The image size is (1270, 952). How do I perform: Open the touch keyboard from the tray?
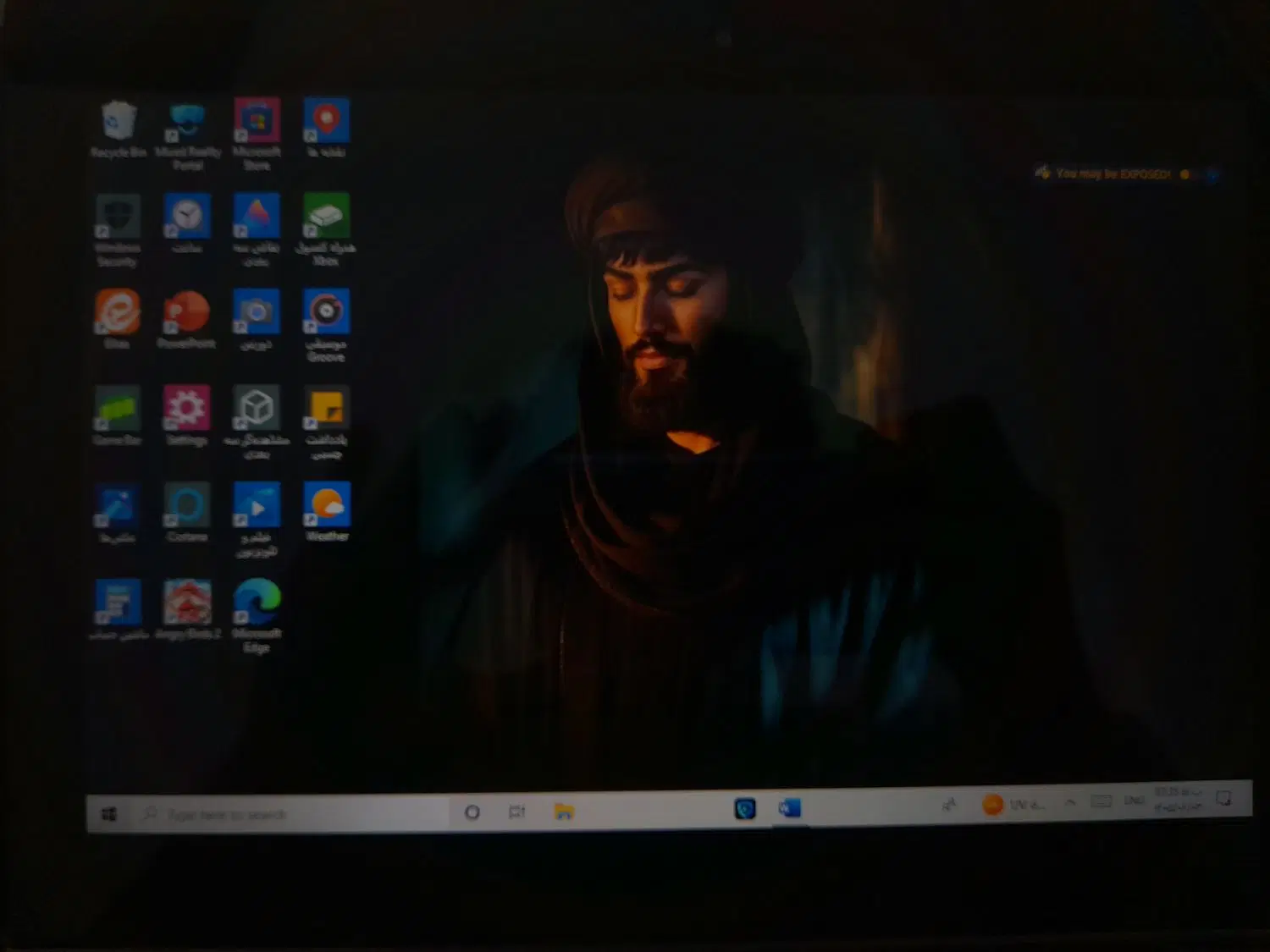pos(1101,801)
